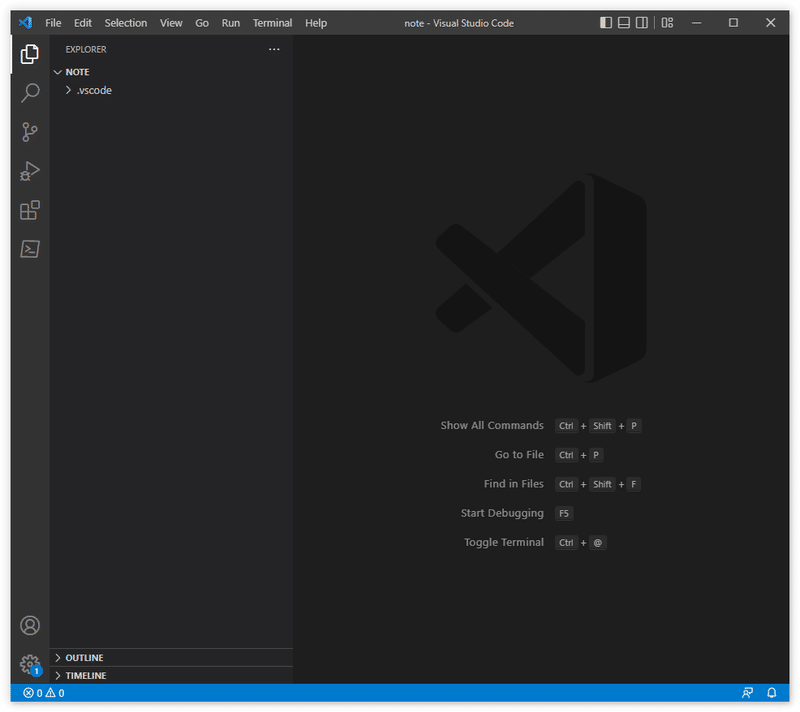Image resolution: width=800 pixels, height=712 pixels.
Task: Maximize the Visual Studio Code window
Action: tap(733, 23)
